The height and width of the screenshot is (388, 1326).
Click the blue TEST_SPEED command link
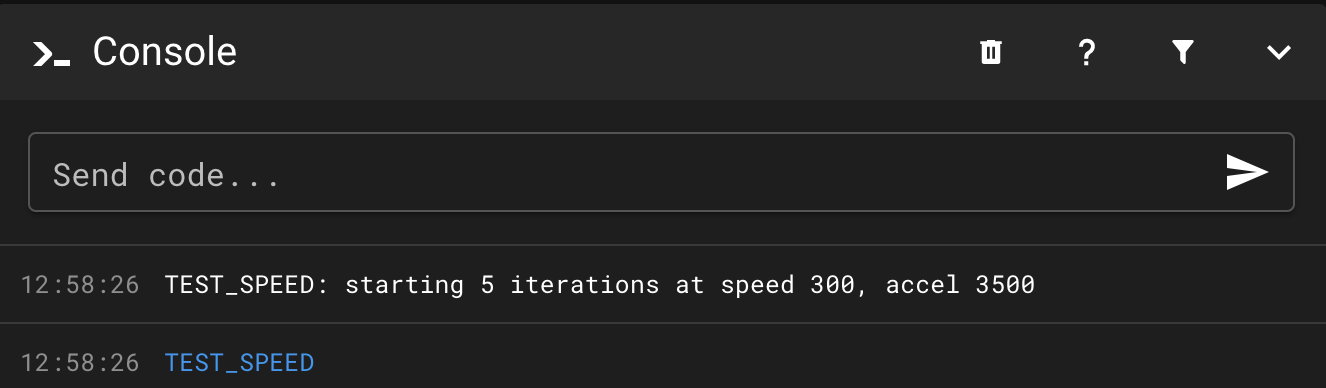[239, 362]
